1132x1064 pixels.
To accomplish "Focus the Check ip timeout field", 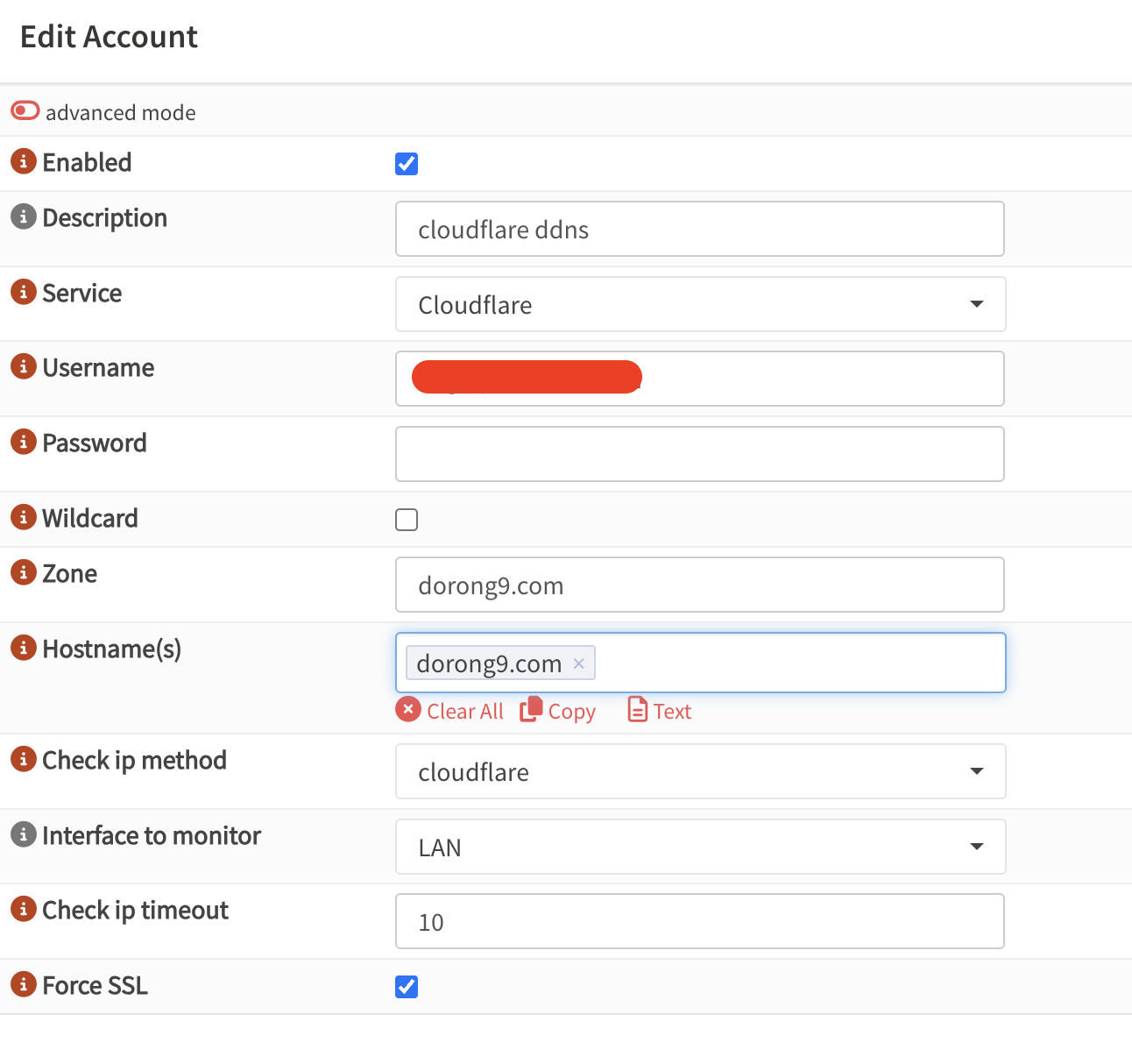I will coord(699,921).
